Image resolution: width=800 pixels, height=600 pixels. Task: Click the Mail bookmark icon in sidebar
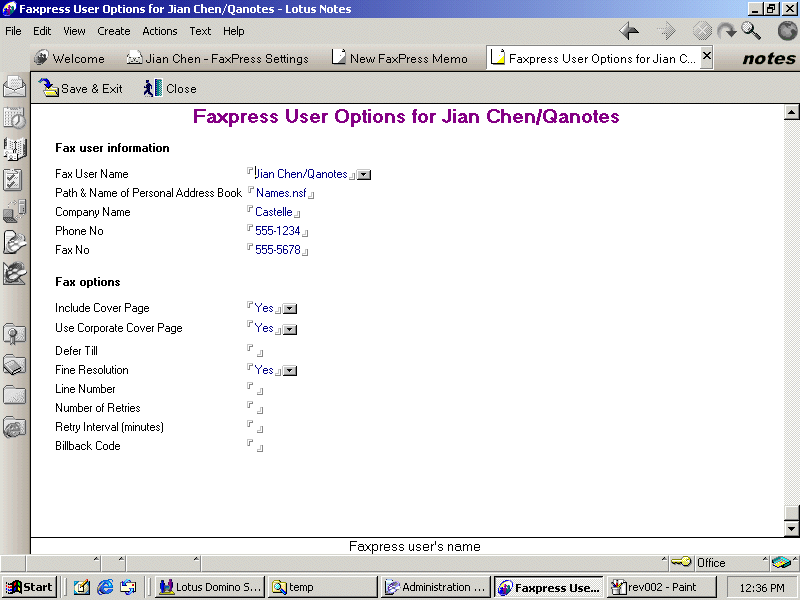(x=14, y=86)
